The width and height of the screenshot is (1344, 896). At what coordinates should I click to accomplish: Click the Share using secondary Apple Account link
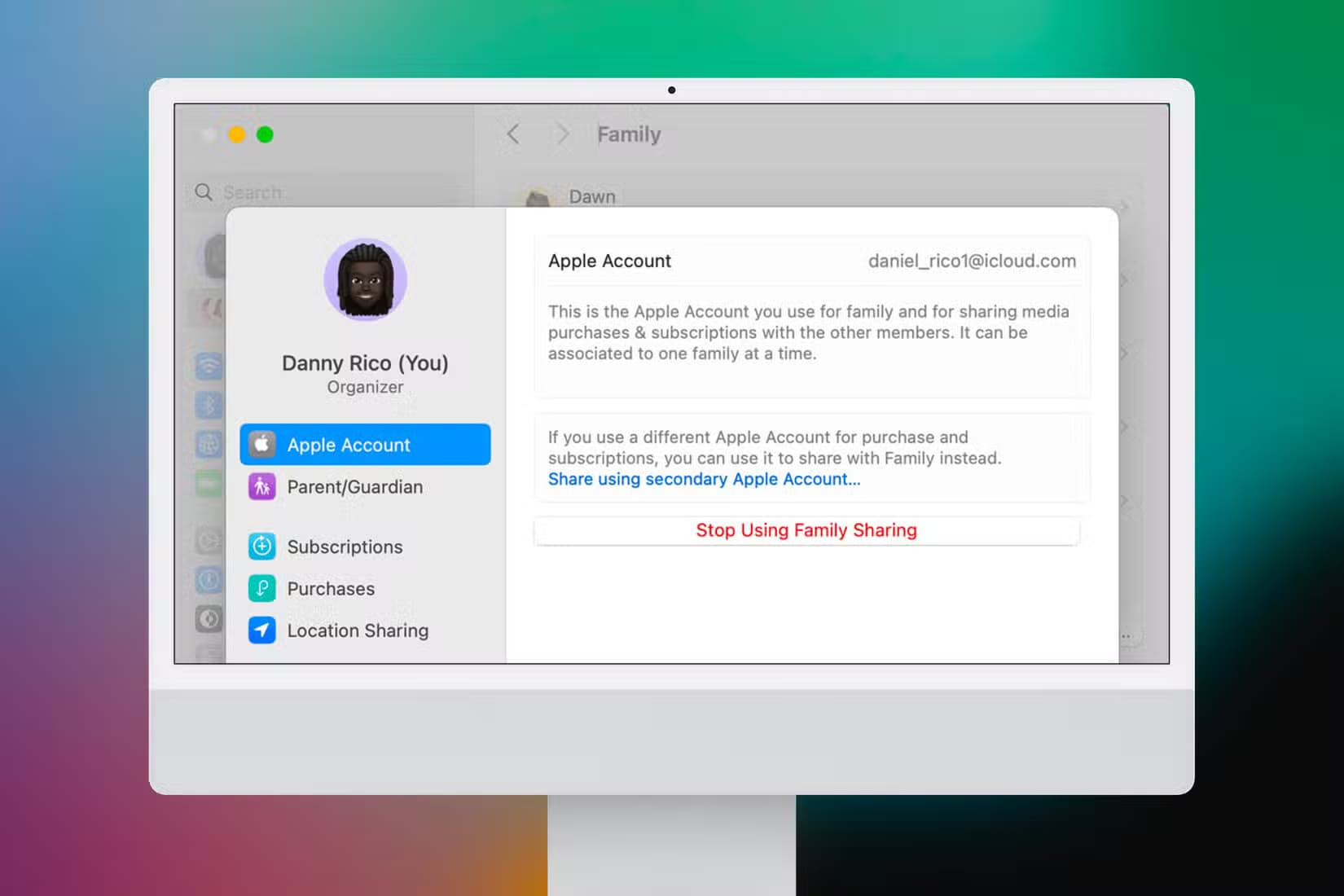coord(704,479)
